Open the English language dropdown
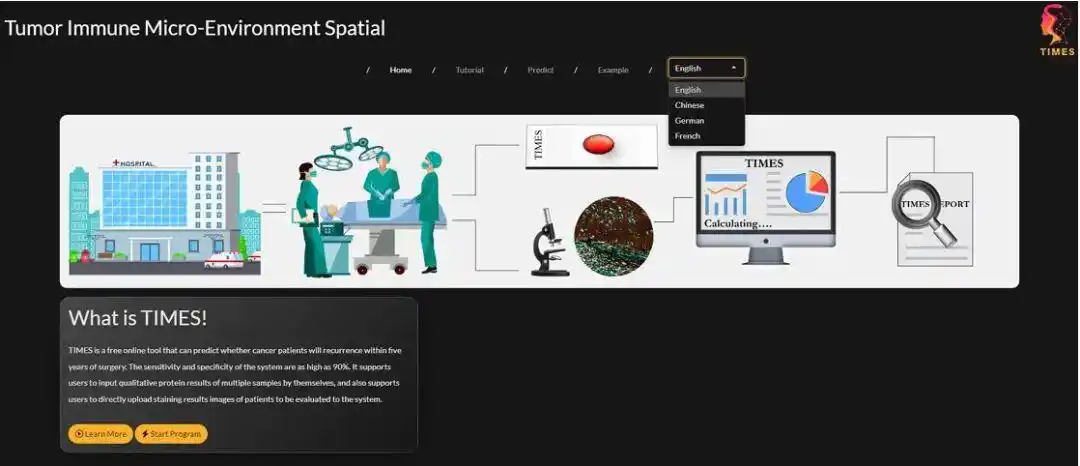Image resolution: width=1080 pixels, height=466 pixels. click(x=706, y=68)
